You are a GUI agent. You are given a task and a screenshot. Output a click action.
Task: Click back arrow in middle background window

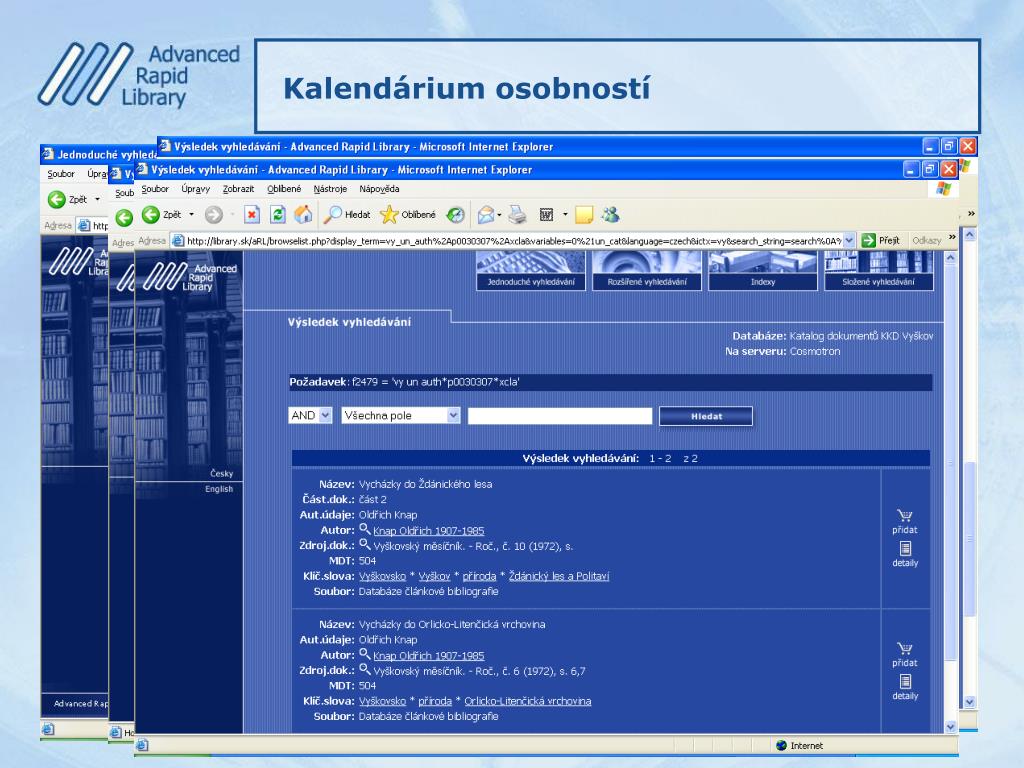(x=124, y=217)
